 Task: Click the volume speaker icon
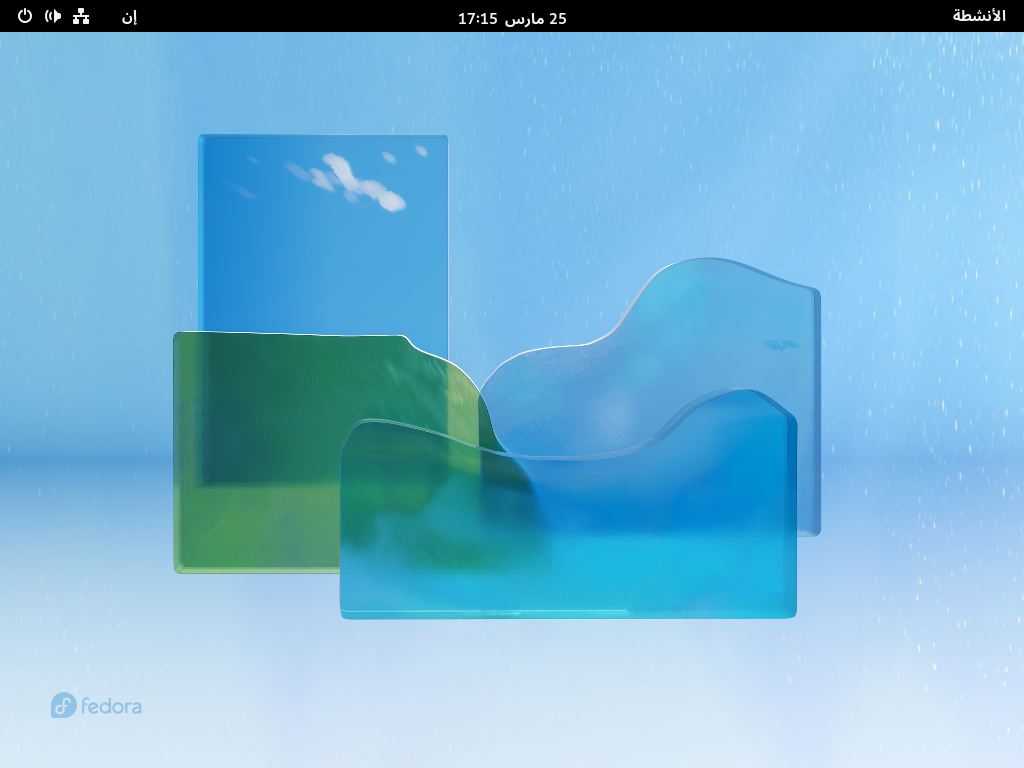point(53,16)
